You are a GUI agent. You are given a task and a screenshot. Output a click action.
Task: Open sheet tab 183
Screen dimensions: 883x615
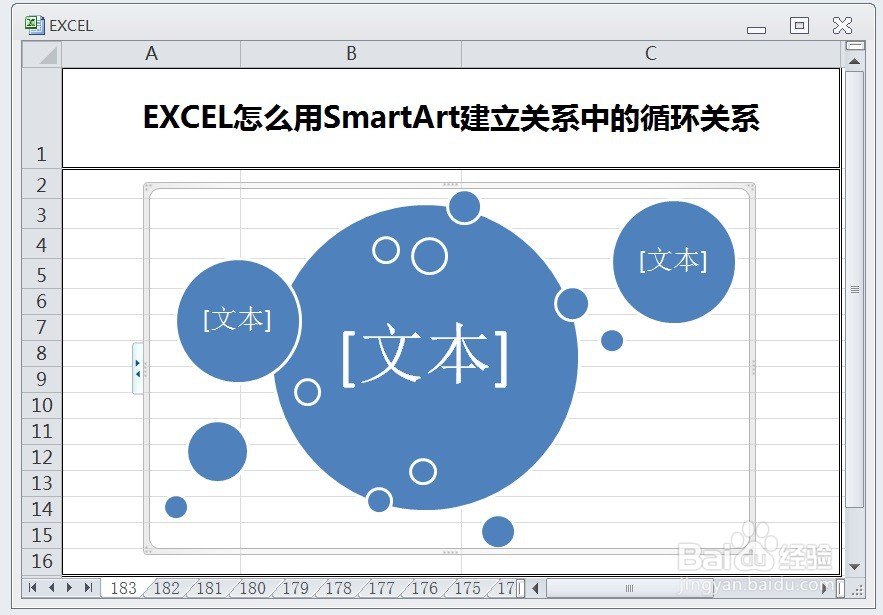[x=123, y=588]
